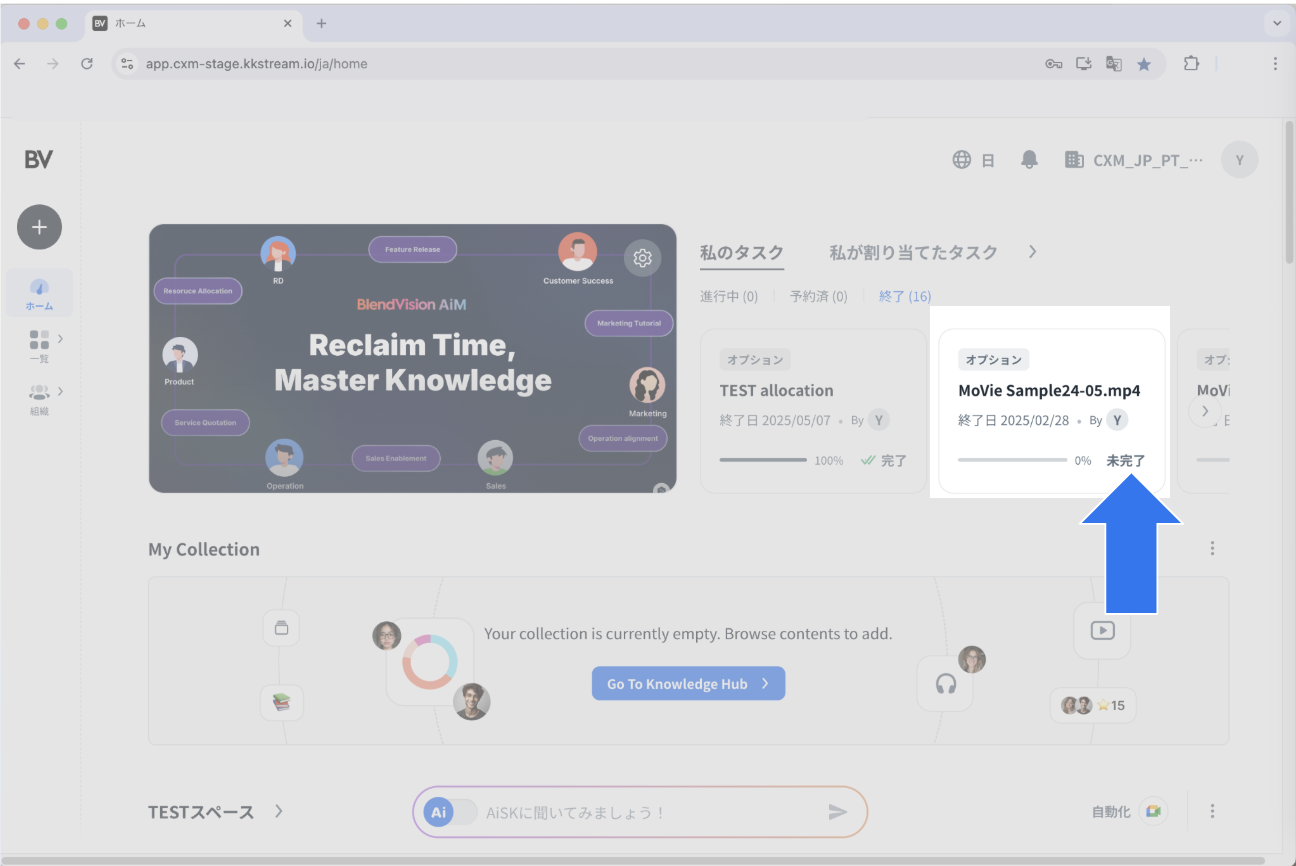Click the automation icon next to 自動化
The image size is (1296, 866).
click(x=1153, y=811)
